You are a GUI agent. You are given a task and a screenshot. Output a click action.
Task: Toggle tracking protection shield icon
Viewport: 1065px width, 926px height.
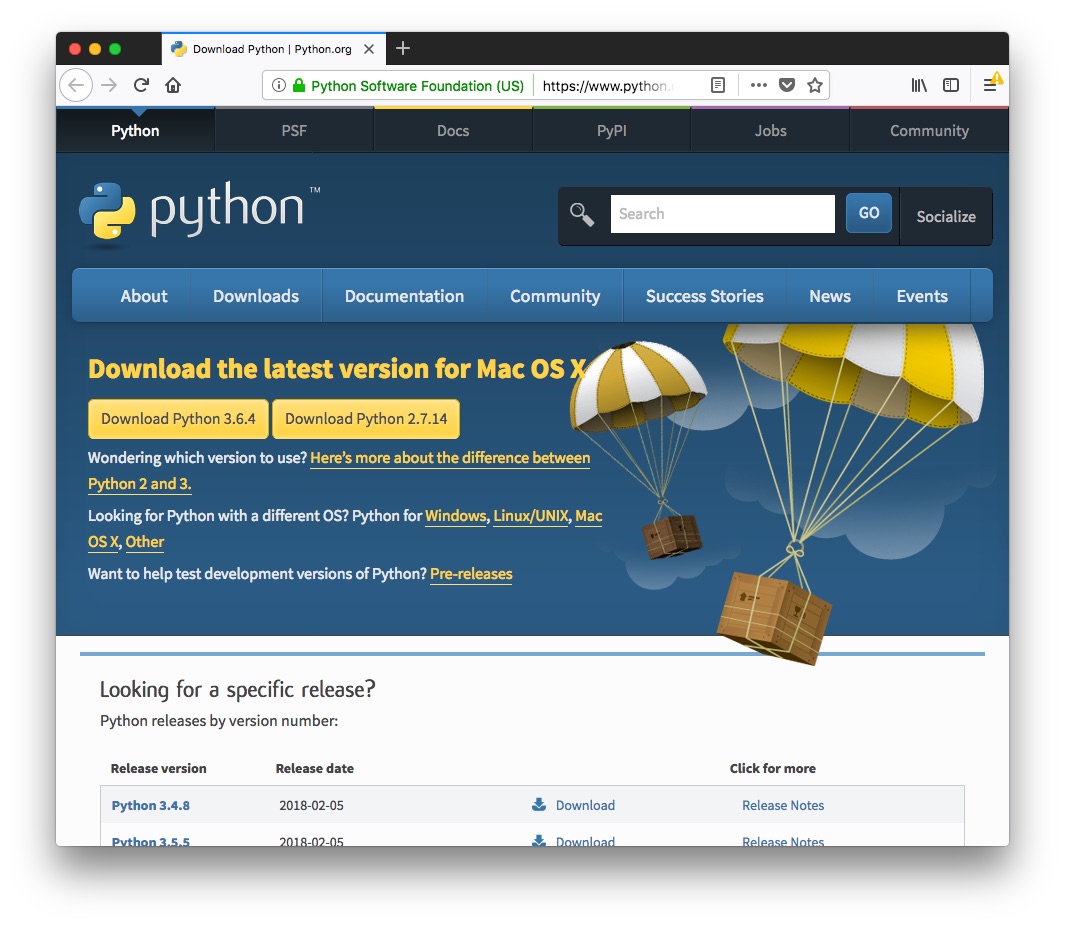click(x=786, y=85)
